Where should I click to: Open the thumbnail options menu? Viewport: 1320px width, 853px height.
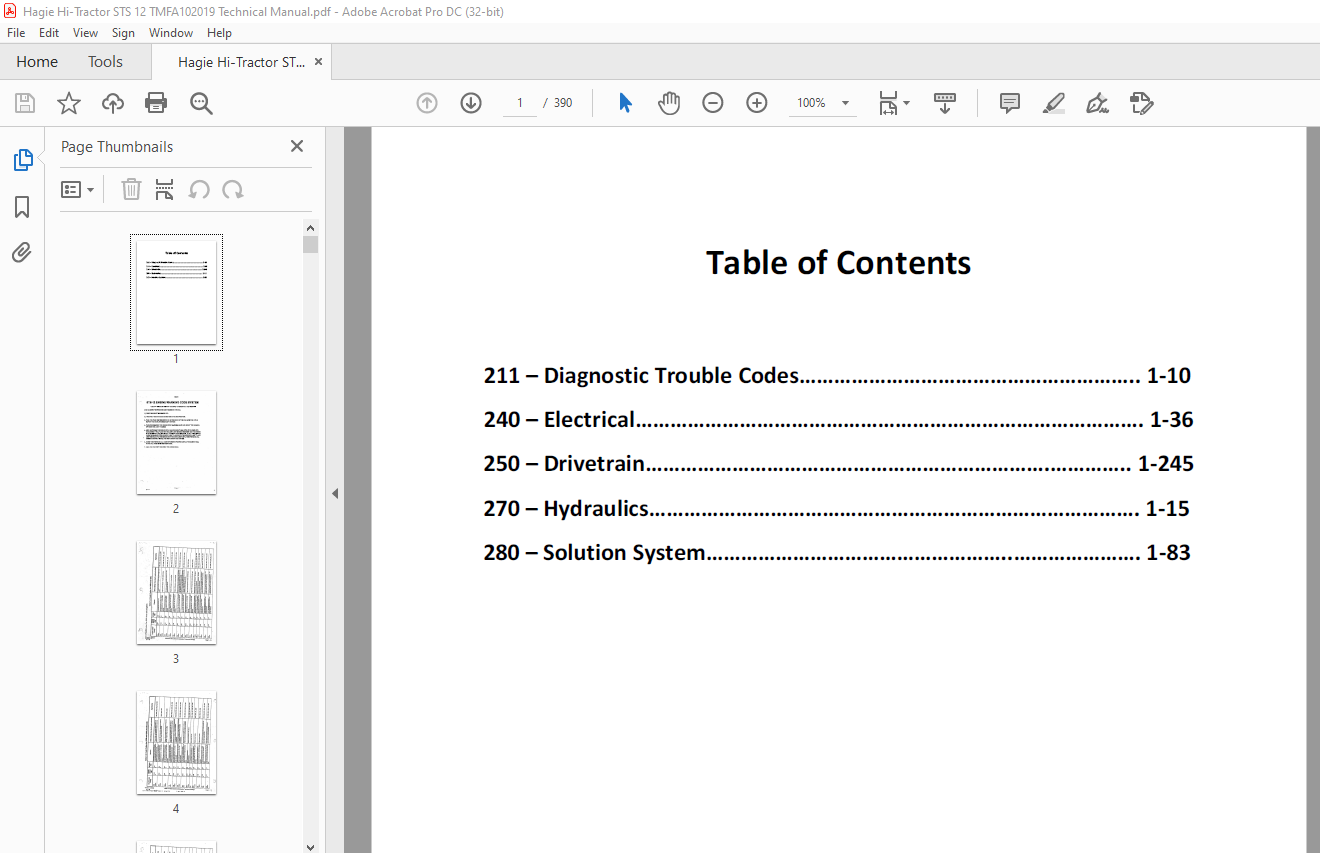[77, 189]
